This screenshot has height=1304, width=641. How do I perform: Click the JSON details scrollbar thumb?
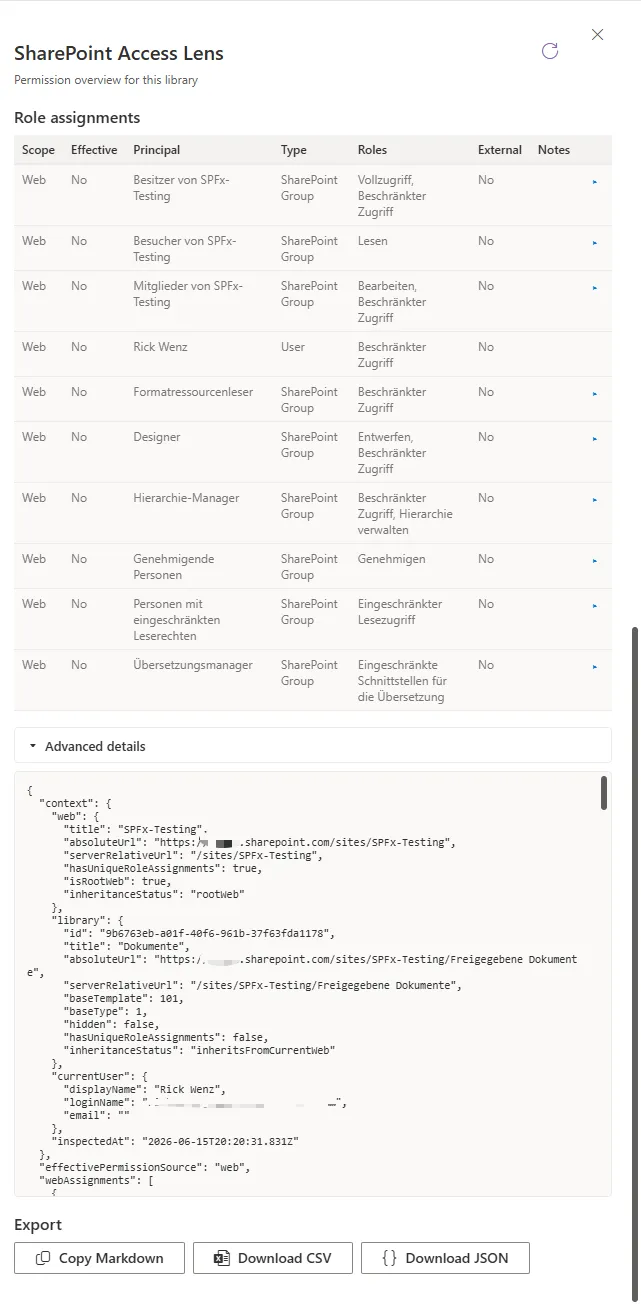pos(604,792)
